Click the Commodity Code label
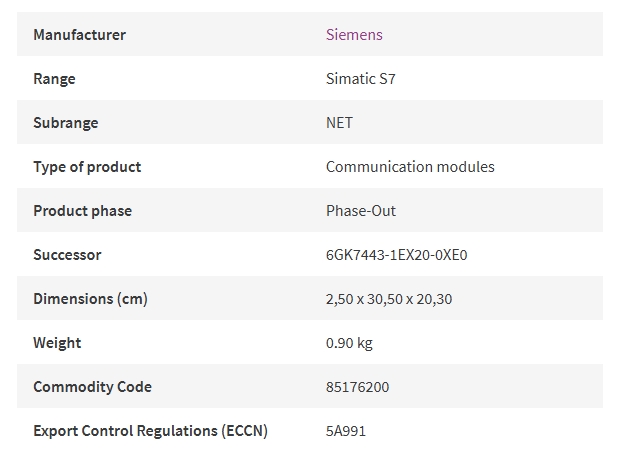623x451 pixels. tap(92, 387)
